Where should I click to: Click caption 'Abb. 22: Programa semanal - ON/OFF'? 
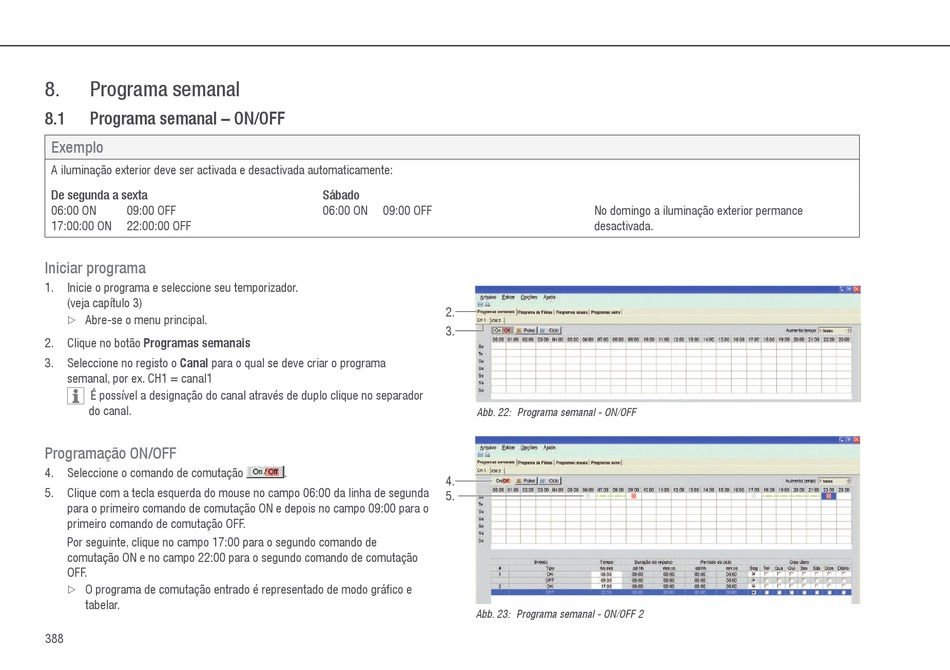click(556, 412)
